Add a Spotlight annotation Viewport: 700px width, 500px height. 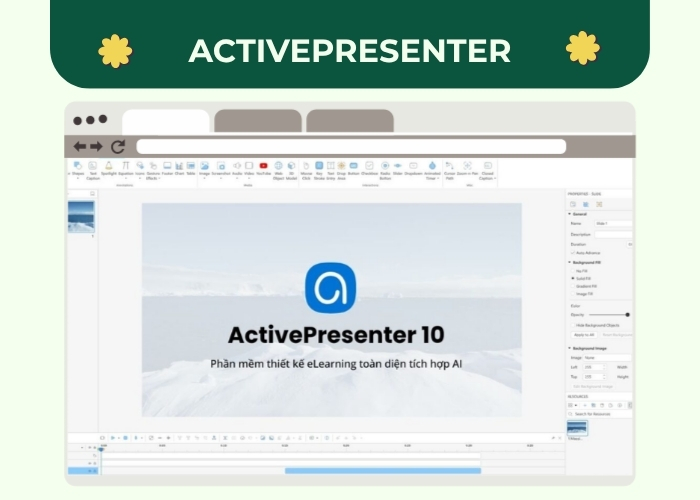tap(108, 169)
